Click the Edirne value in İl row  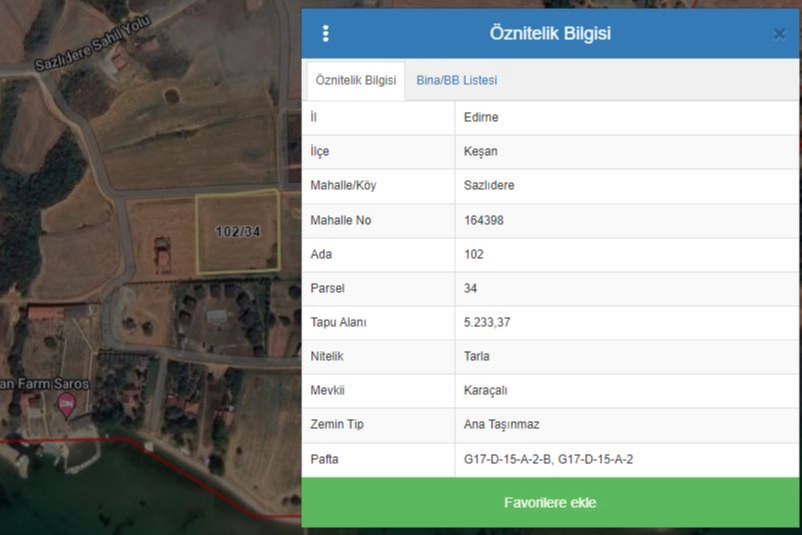(x=481, y=118)
